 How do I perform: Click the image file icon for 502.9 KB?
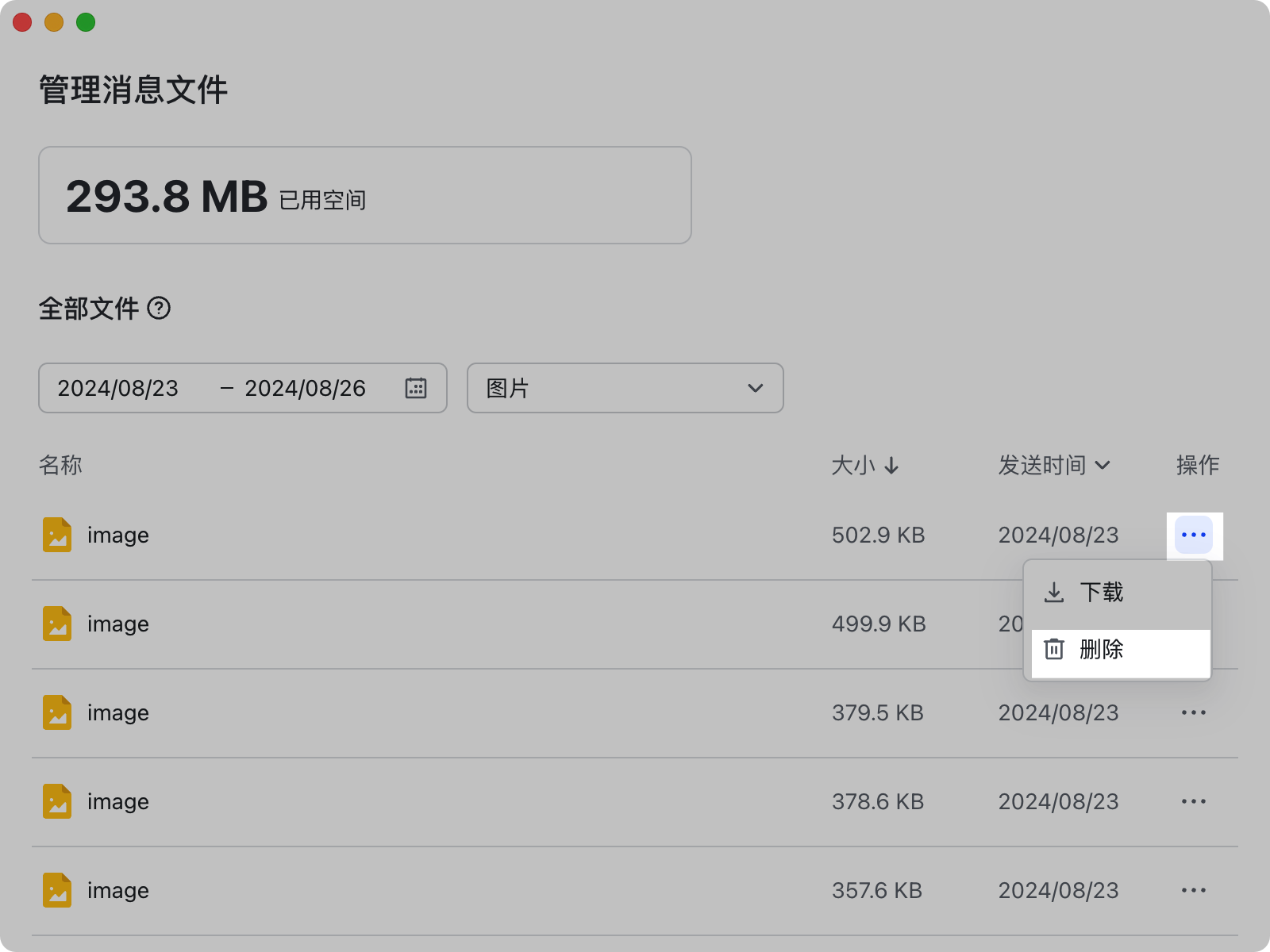click(x=57, y=535)
